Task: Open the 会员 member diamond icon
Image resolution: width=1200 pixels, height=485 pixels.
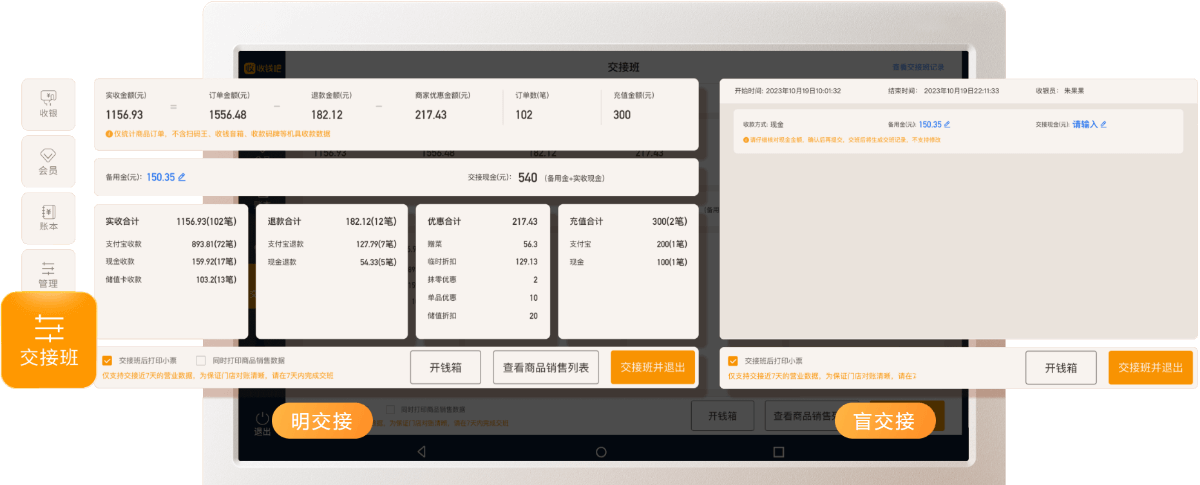Action: click(48, 161)
